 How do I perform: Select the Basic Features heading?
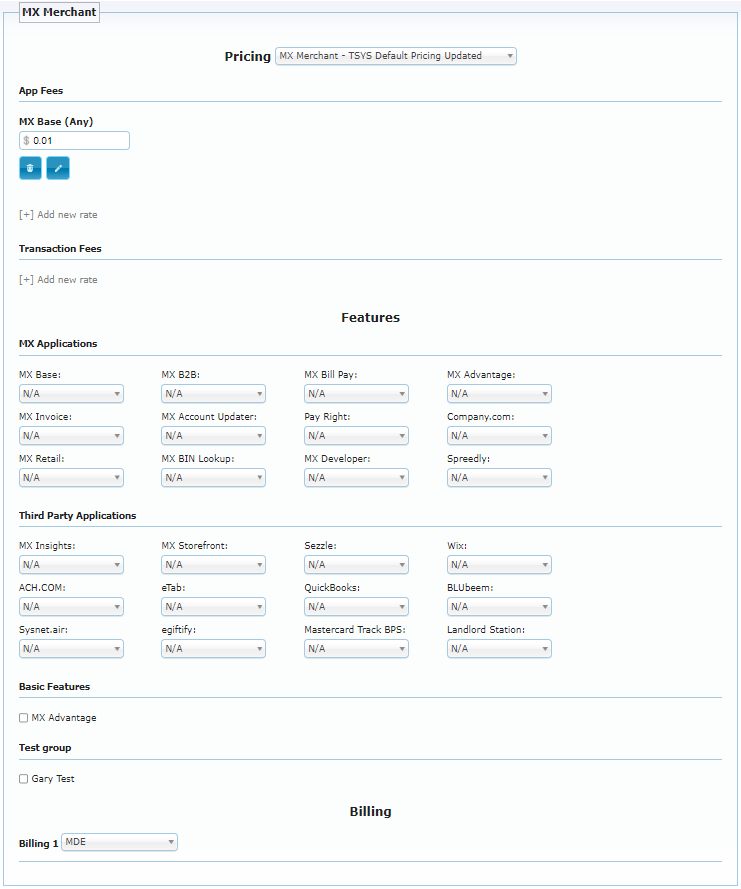tap(54, 687)
